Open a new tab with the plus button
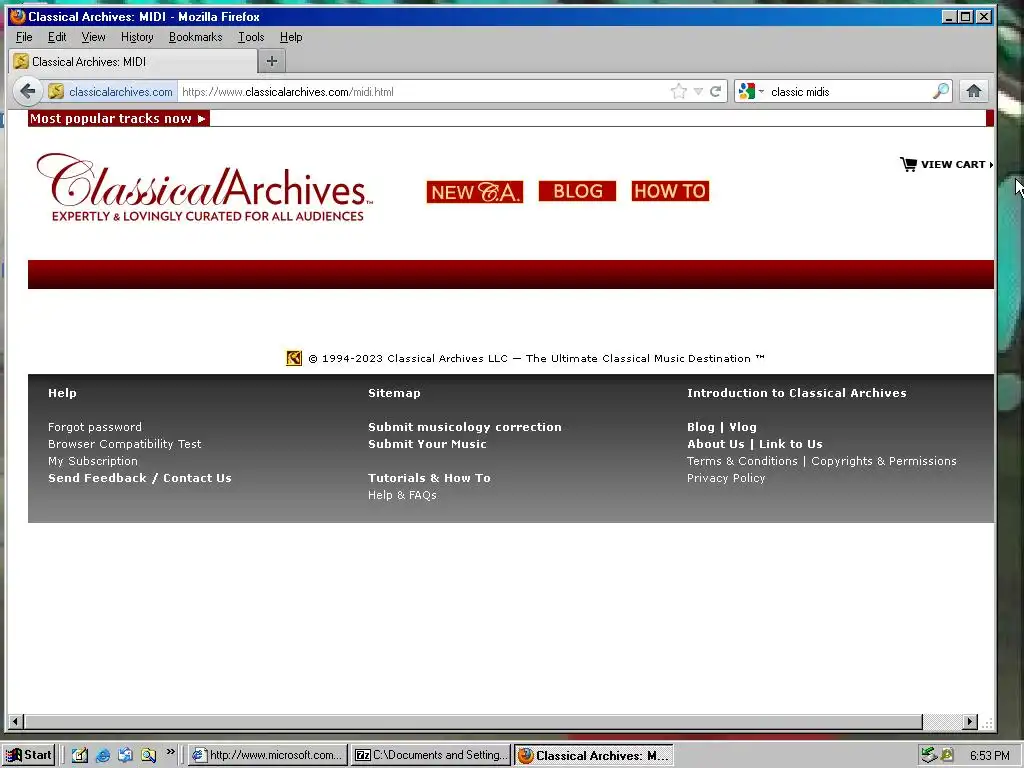Image resolution: width=1024 pixels, height=768 pixels. [272, 61]
